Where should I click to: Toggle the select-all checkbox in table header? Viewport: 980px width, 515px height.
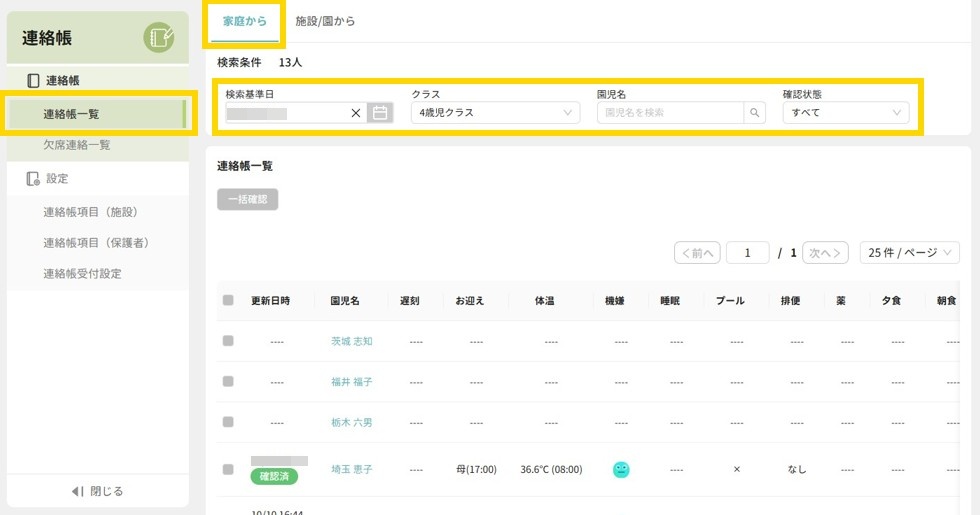pos(228,300)
